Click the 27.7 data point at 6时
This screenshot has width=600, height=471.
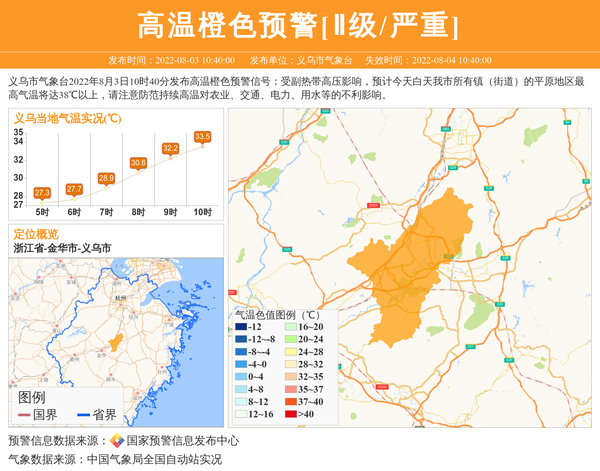tap(74, 189)
